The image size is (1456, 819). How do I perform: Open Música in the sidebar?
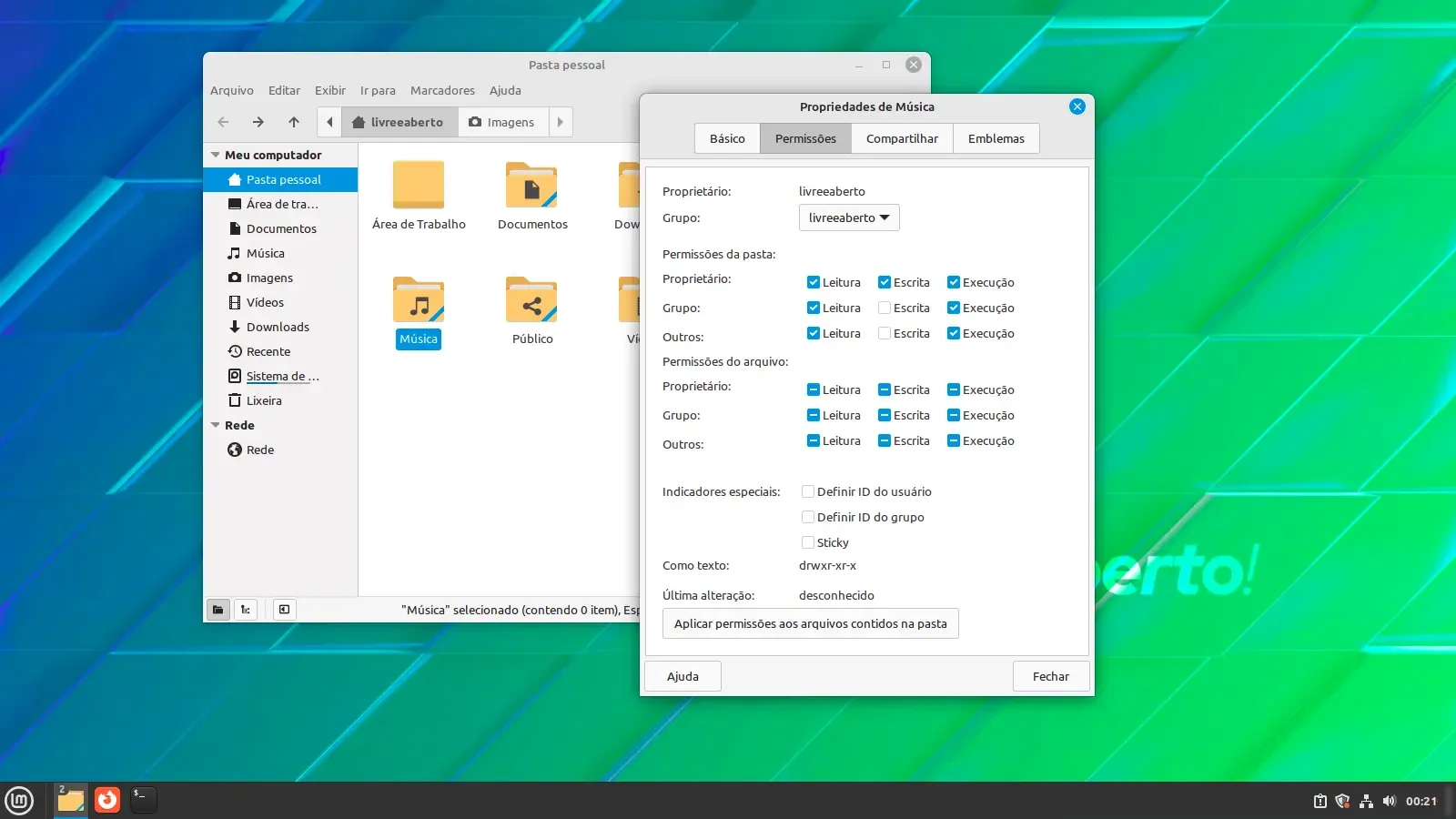tap(281, 253)
